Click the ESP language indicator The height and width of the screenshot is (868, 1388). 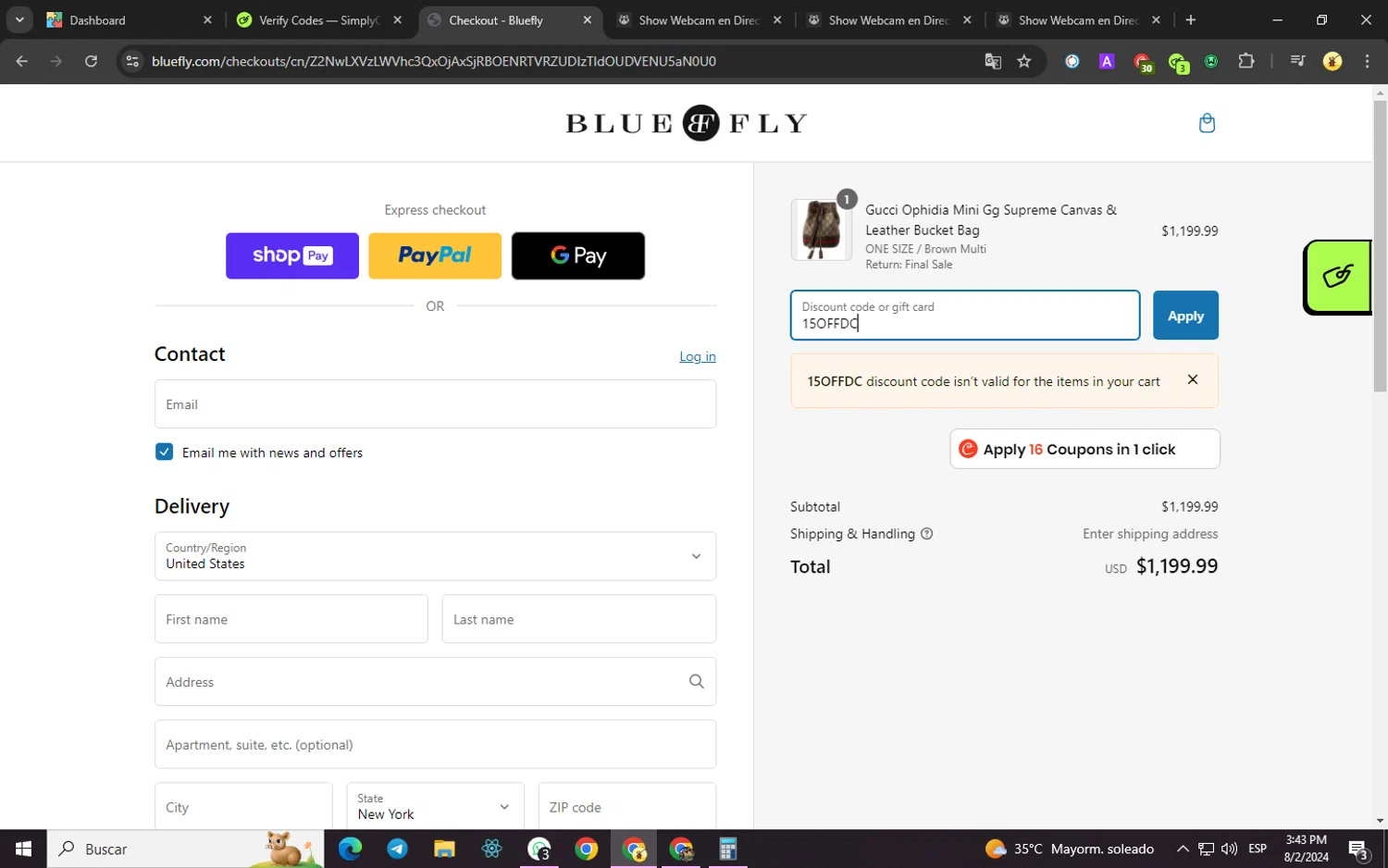tap(1258, 849)
